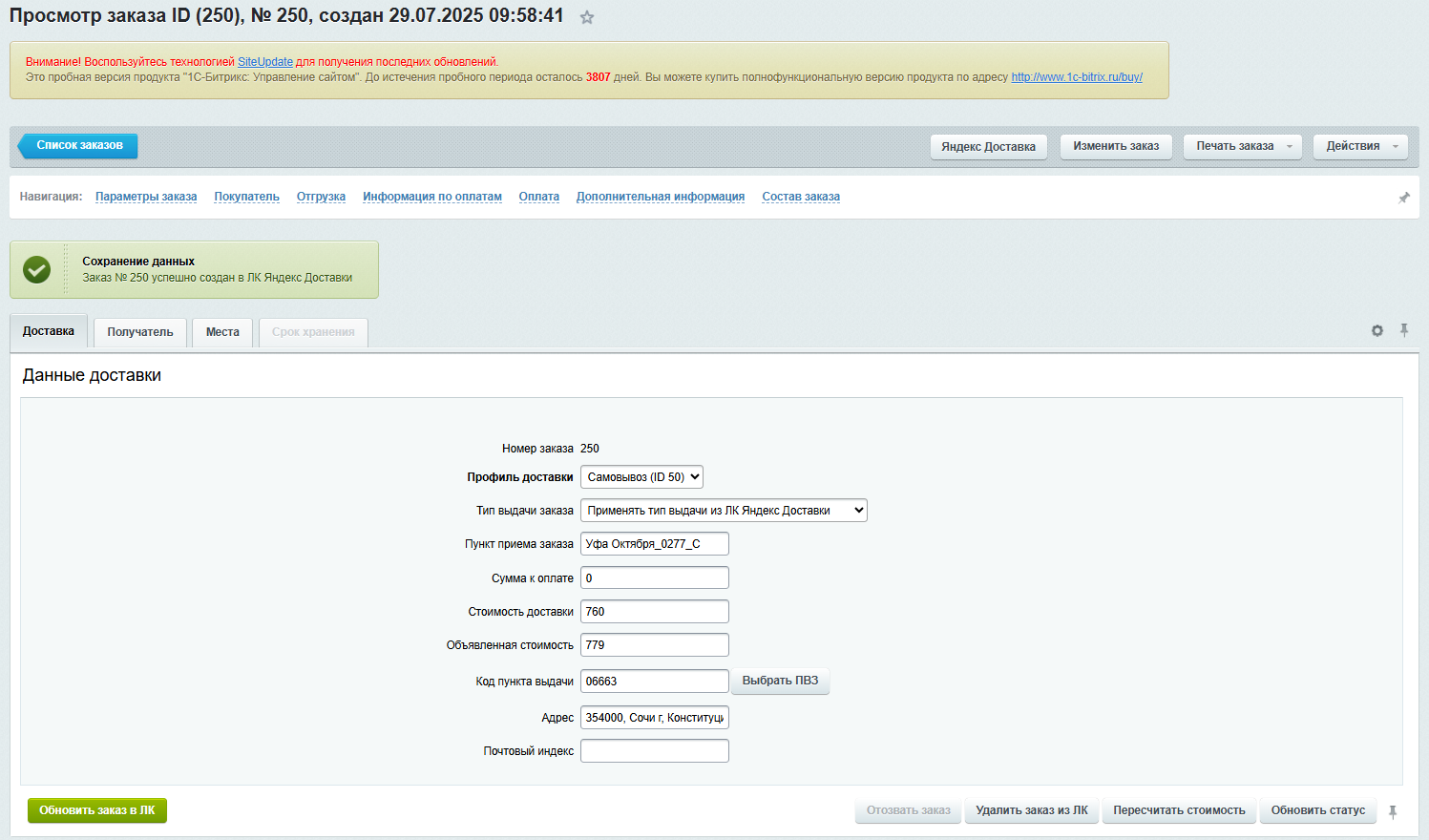
Task: Jump to Оплата section
Action: pyautogui.click(x=539, y=197)
